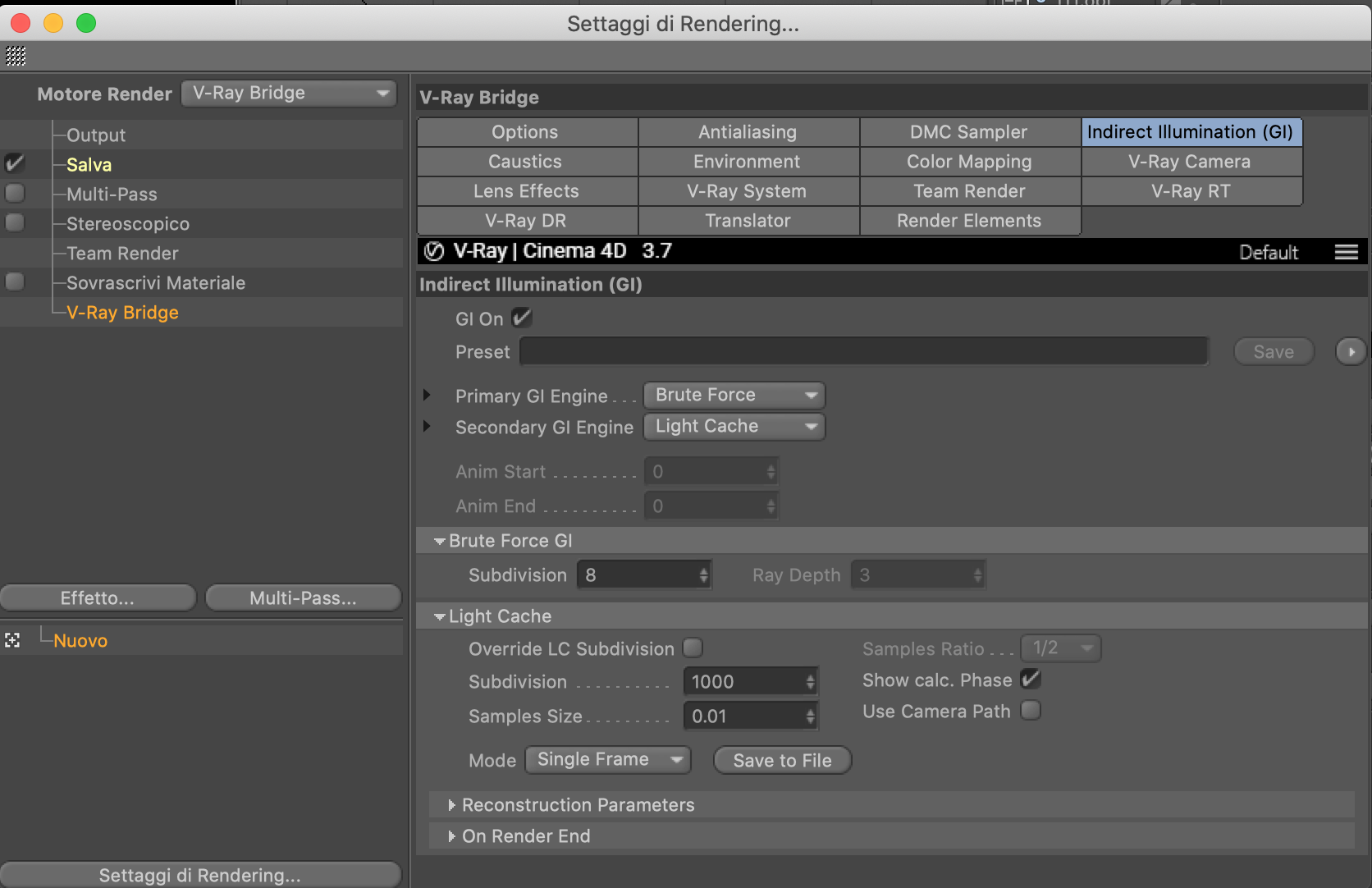
Task: Open the Light Cache Mode dropdown
Action: (x=608, y=759)
